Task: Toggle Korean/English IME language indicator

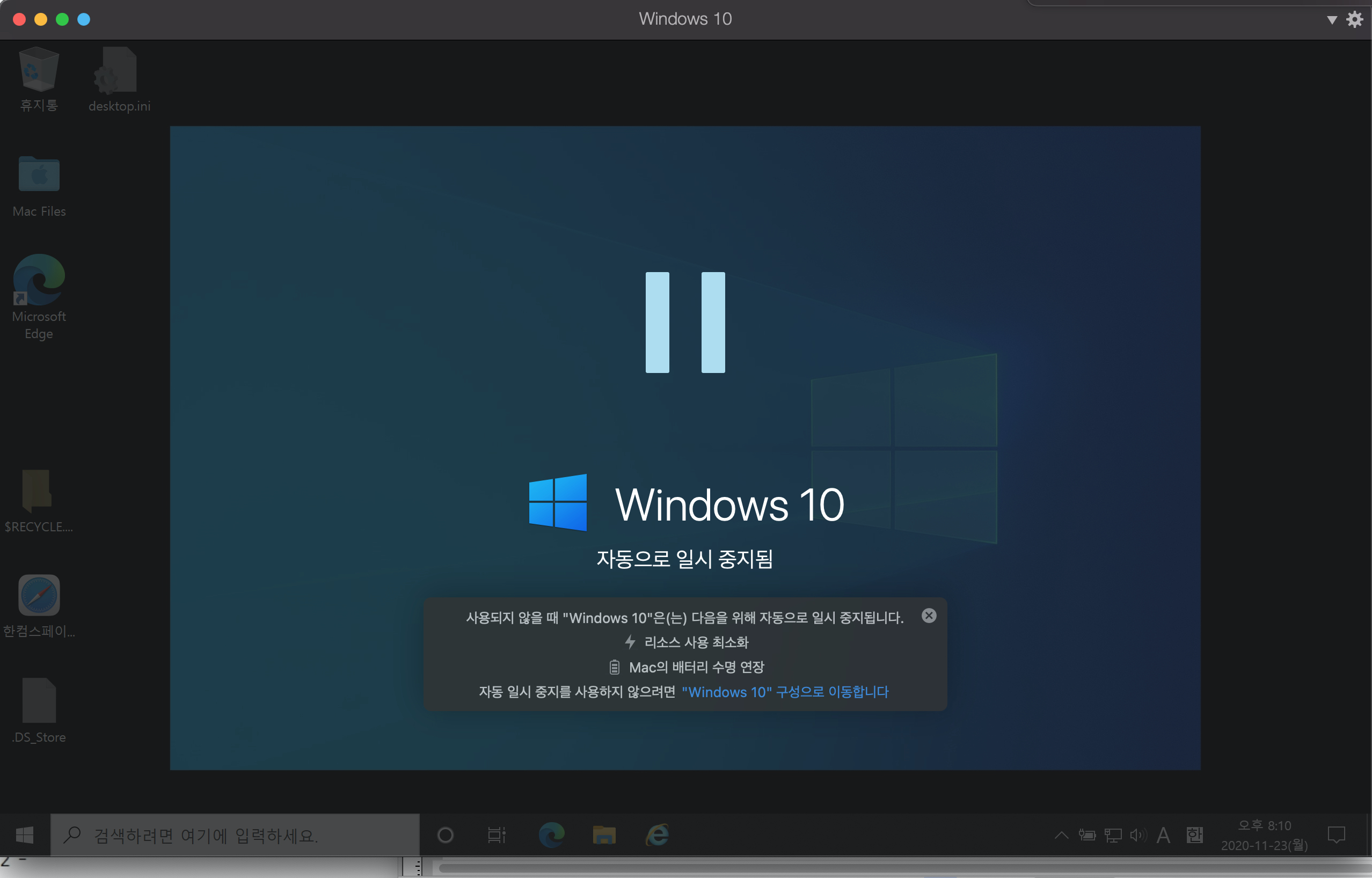Action: click(x=1195, y=835)
